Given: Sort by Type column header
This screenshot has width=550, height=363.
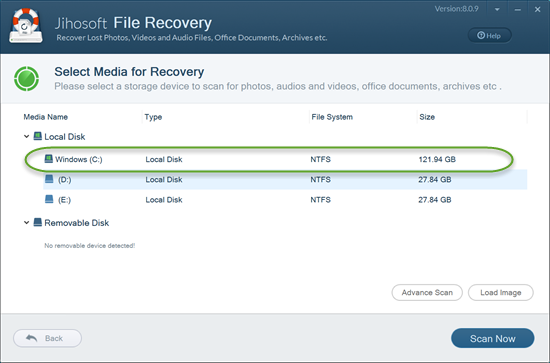Looking at the screenshot, I should (x=153, y=117).
